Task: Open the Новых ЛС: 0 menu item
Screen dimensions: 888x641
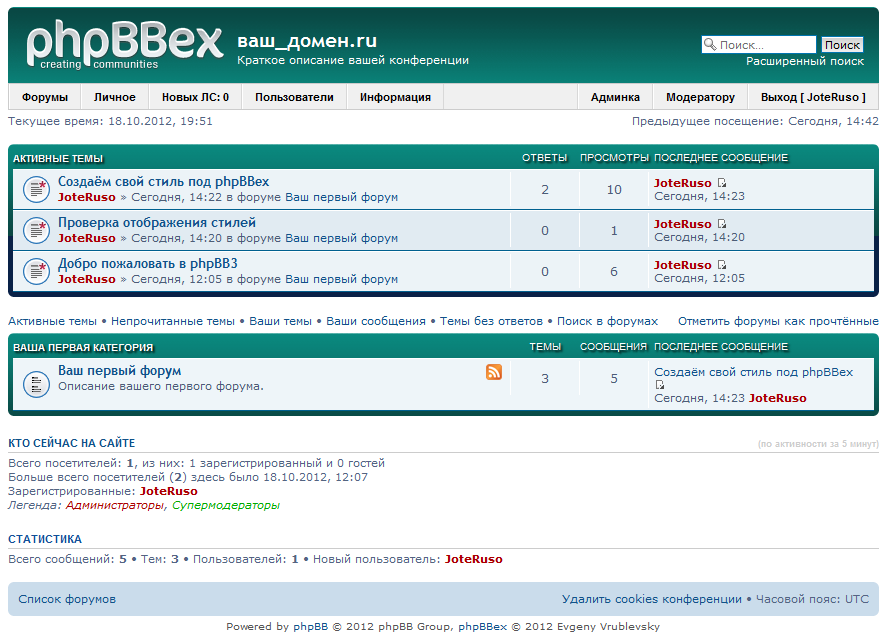Action: click(x=195, y=97)
